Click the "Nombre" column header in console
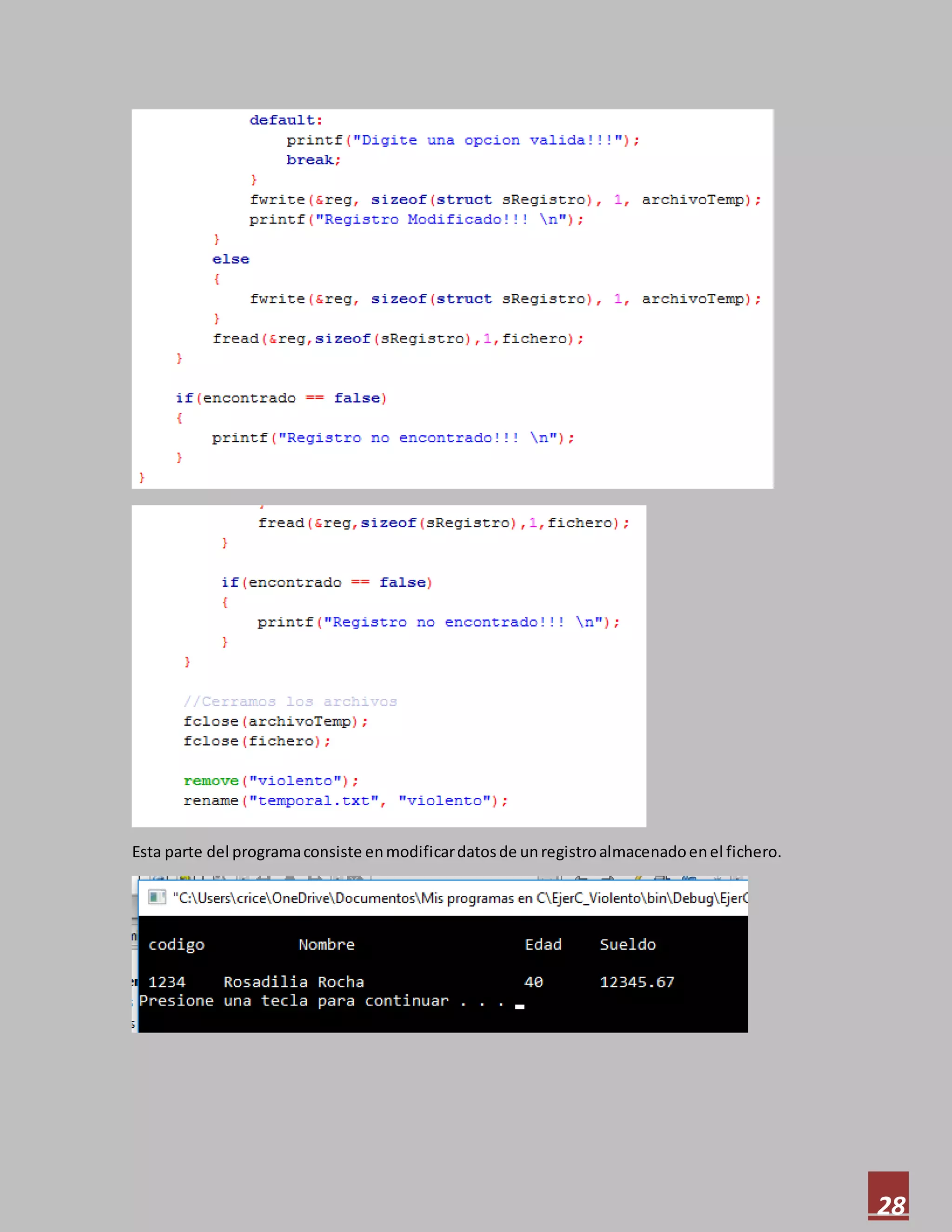 327,944
